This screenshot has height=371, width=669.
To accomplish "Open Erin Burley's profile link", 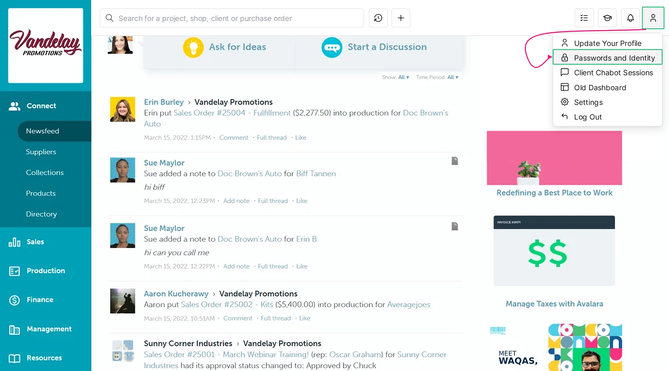I will point(163,102).
